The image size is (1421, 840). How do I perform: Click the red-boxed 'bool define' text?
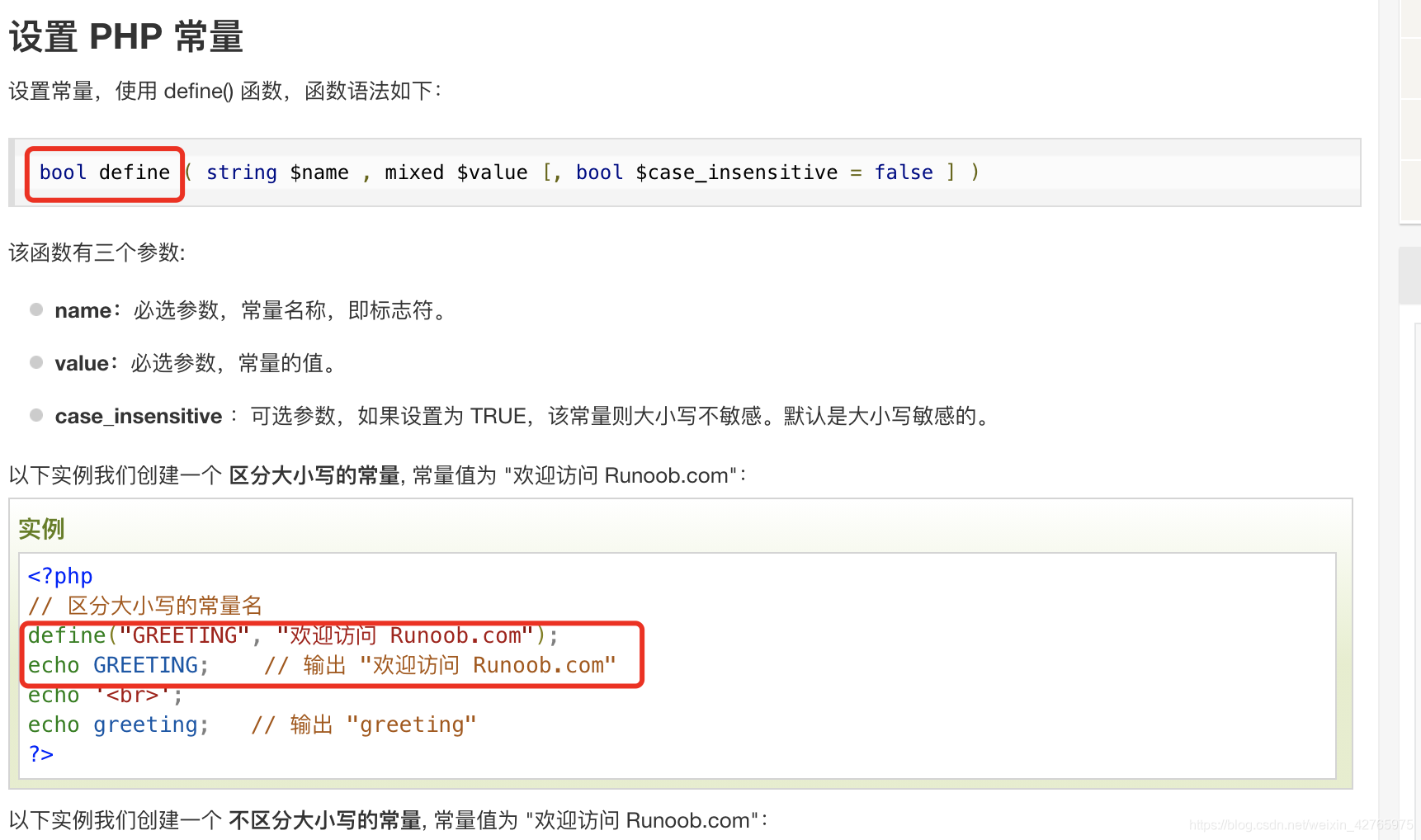[x=105, y=172]
